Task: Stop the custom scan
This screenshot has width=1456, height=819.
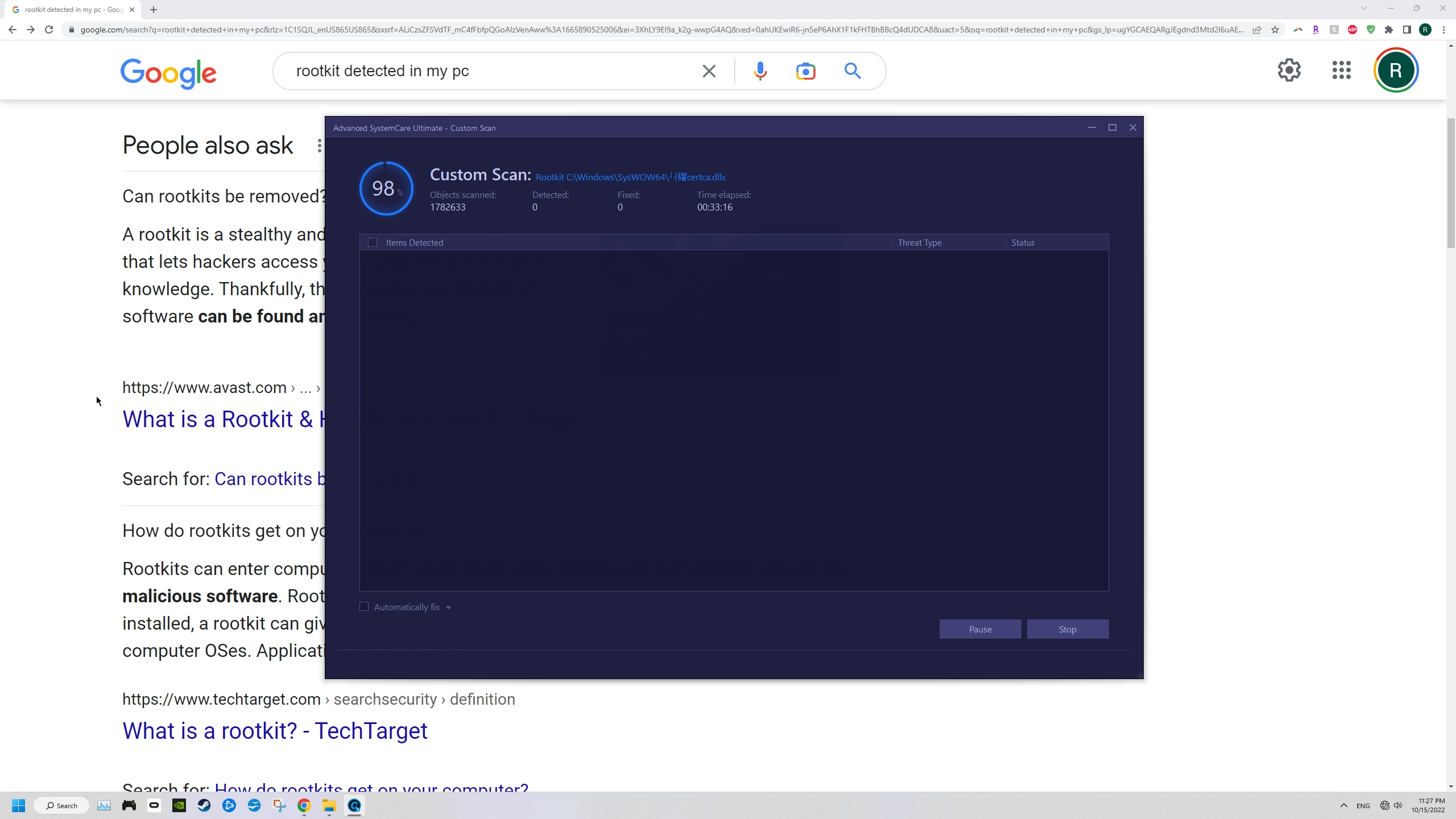Action: pos(1067,629)
